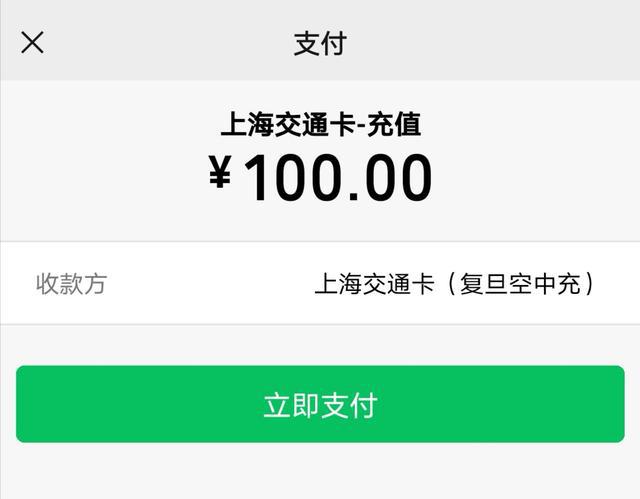
Task: Click the 复旦空中充 text in parentheses
Action: [521, 284]
